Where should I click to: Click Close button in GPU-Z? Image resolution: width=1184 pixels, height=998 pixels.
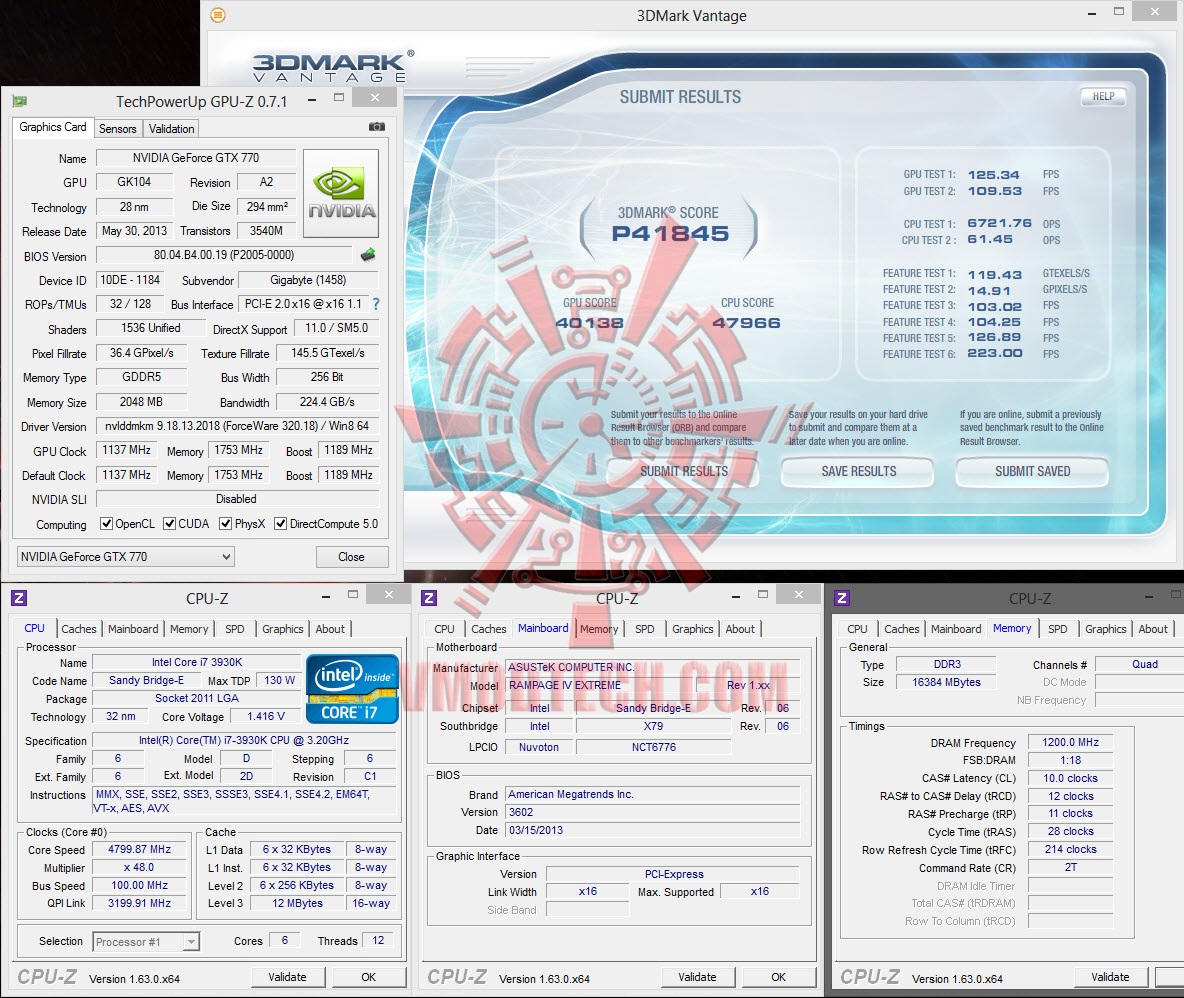pyautogui.click(x=351, y=556)
